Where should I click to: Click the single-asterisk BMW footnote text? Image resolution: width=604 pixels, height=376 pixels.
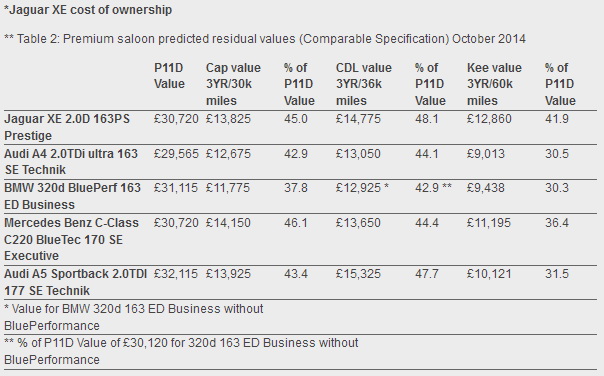pyautogui.click(x=134, y=317)
